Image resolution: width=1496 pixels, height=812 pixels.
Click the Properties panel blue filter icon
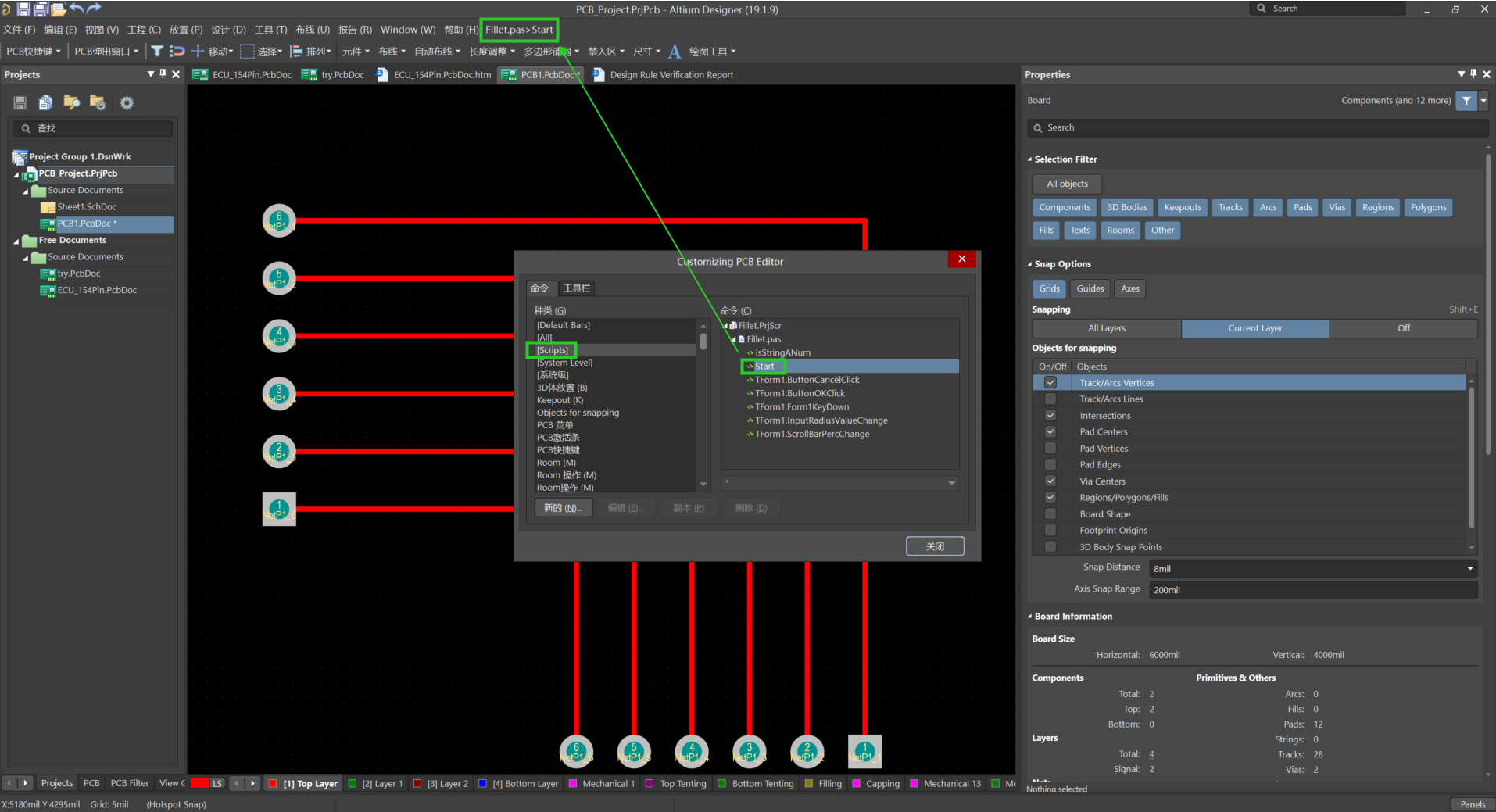point(1466,101)
